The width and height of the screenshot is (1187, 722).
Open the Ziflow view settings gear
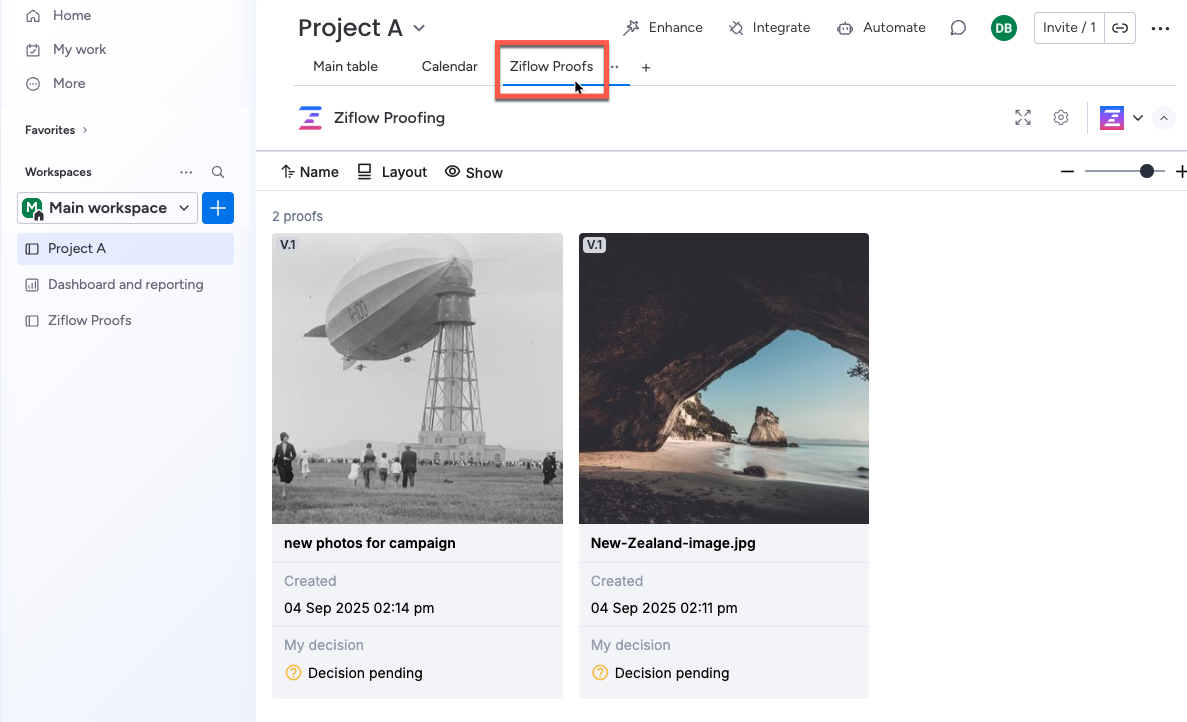coord(1060,117)
